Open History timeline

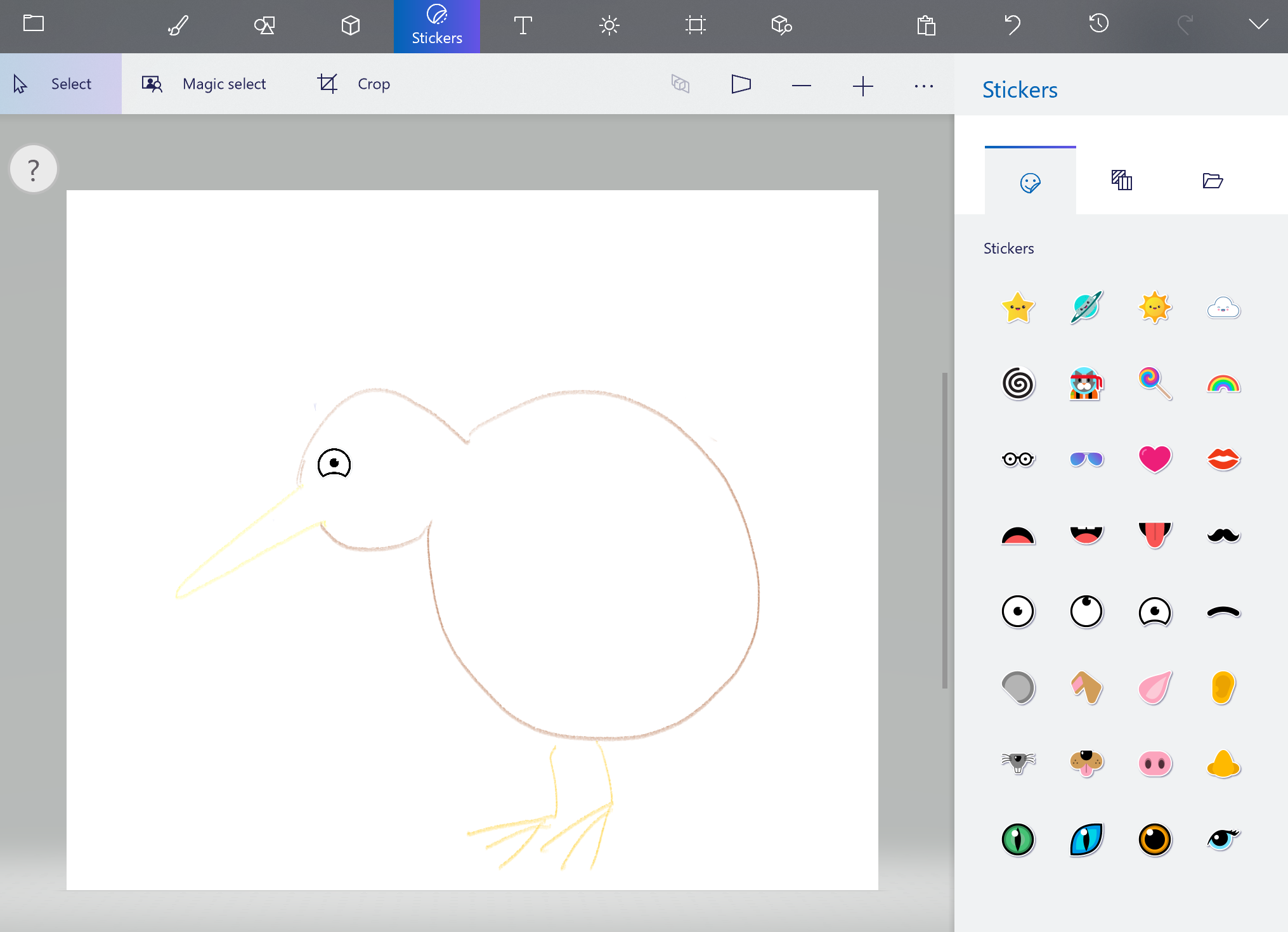click(x=1098, y=24)
